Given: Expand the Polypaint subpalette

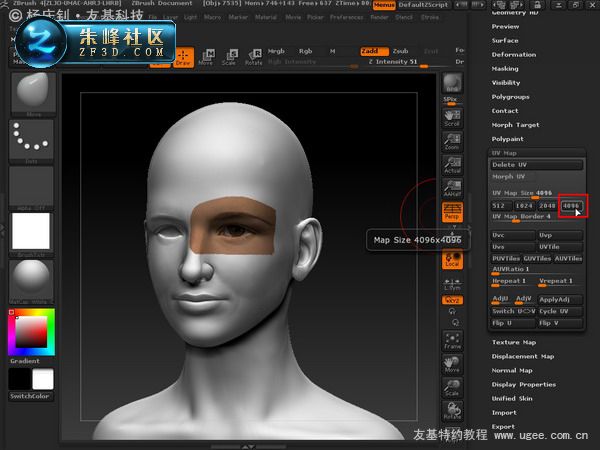Looking at the screenshot, I should (507, 139).
